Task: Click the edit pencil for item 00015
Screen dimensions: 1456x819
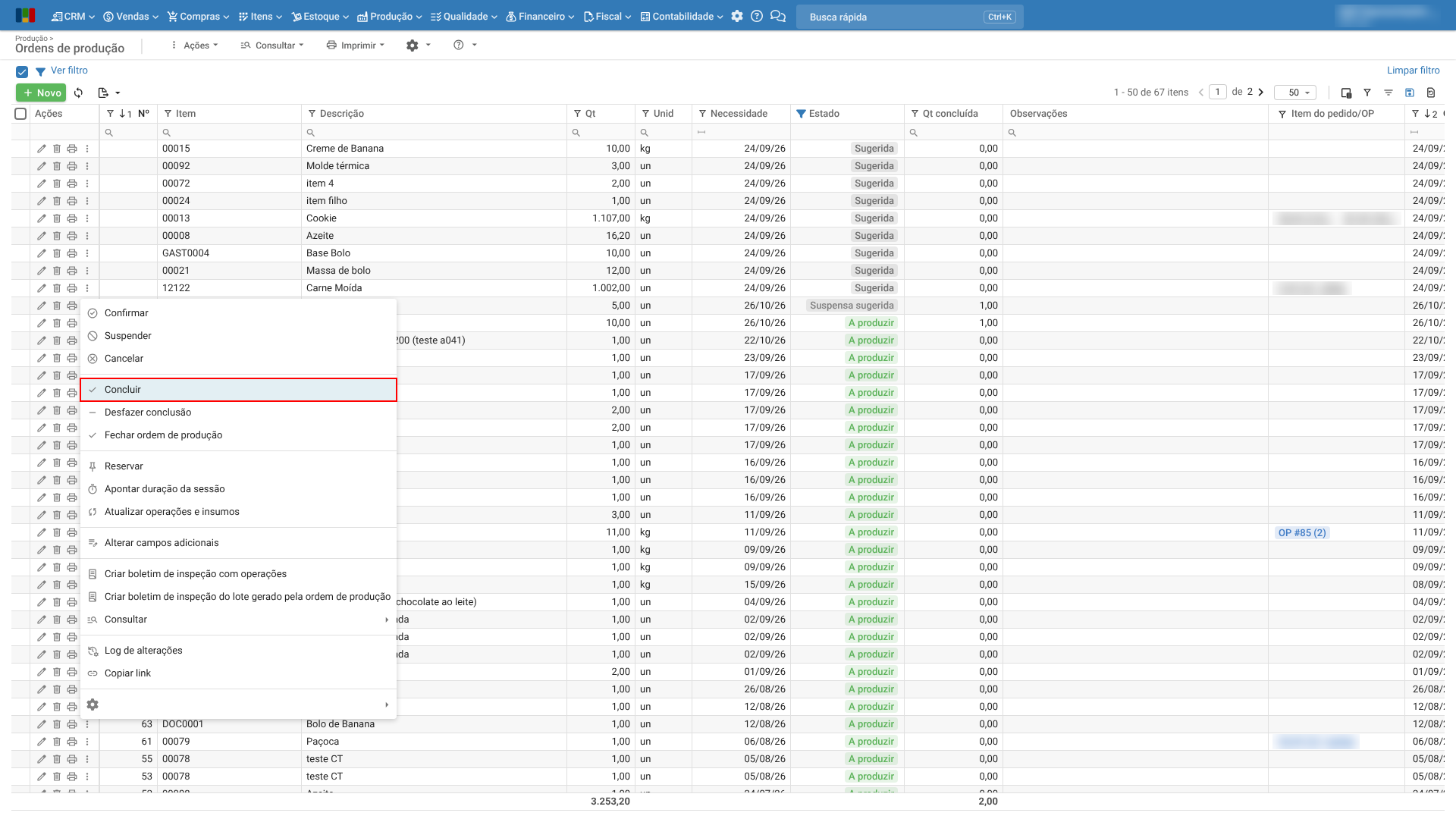Action: [x=42, y=149]
